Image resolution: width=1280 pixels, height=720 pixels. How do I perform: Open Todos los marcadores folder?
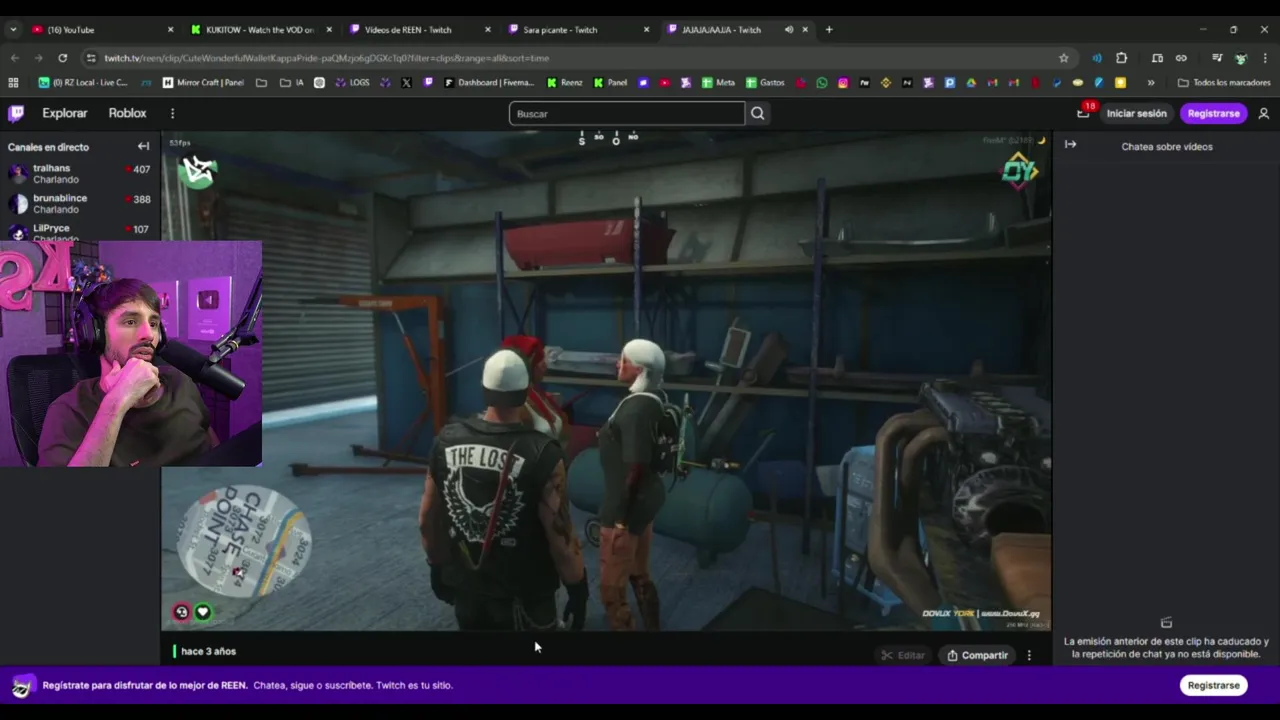[1224, 83]
